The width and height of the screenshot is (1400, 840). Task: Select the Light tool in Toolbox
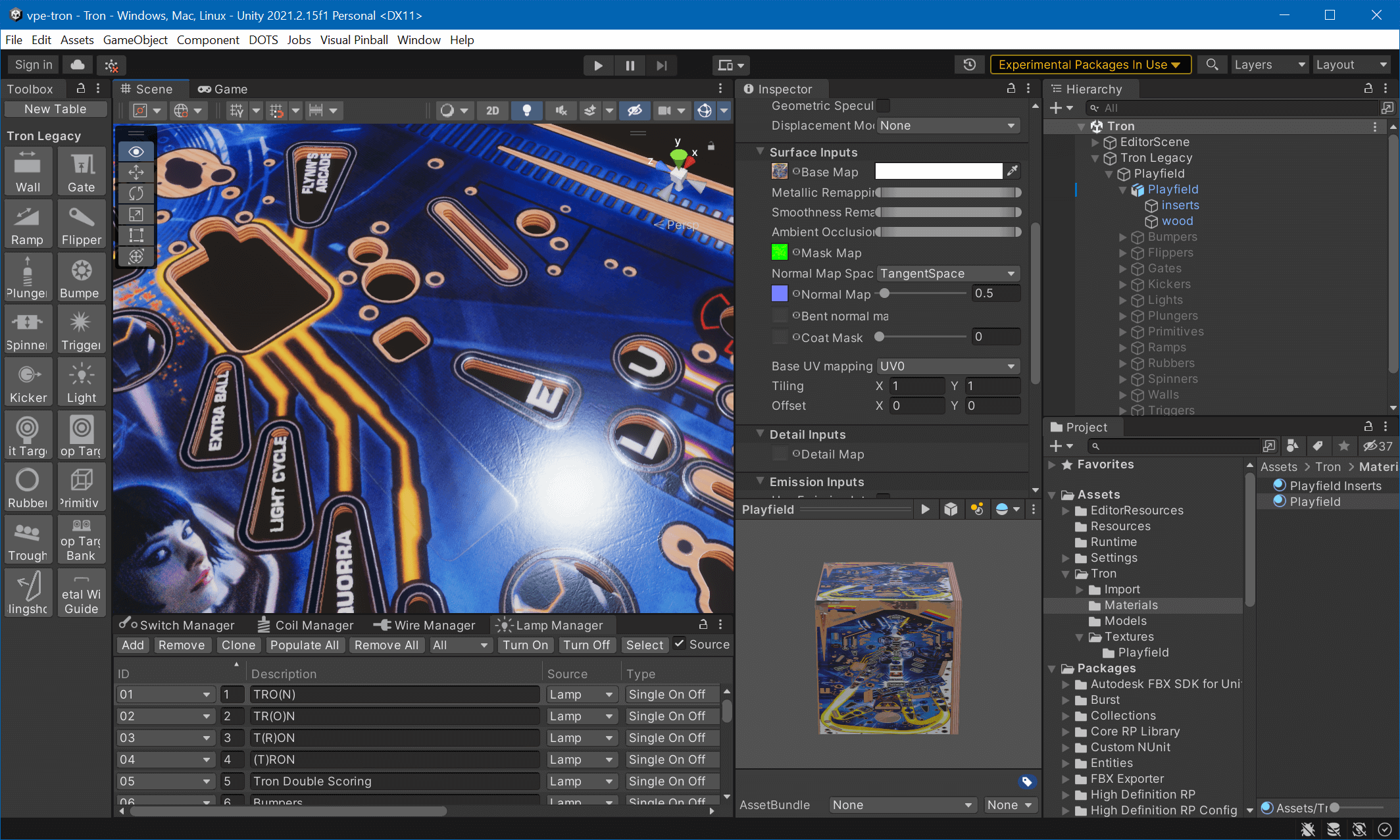point(82,382)
